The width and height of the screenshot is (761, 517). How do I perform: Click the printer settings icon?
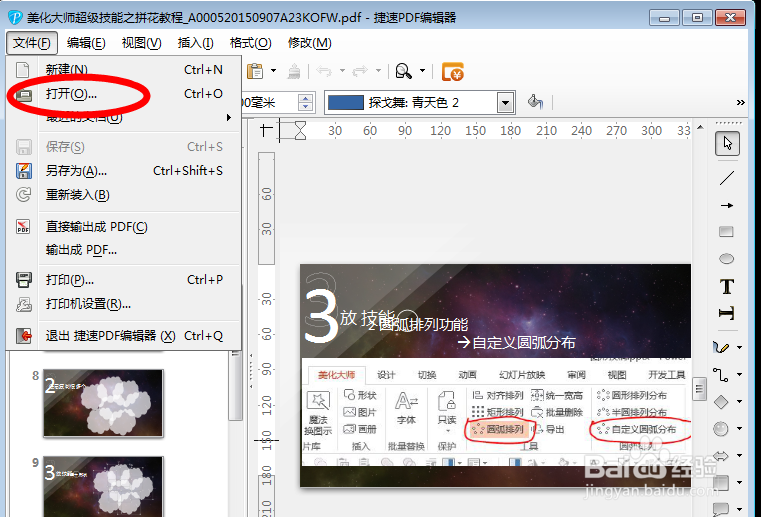tap(23, 304)
